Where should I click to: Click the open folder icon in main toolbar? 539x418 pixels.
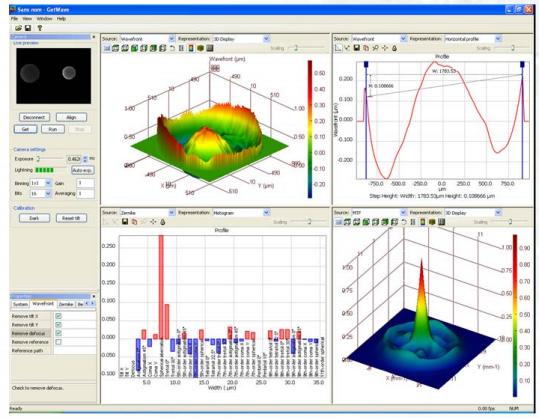point(18,28)
